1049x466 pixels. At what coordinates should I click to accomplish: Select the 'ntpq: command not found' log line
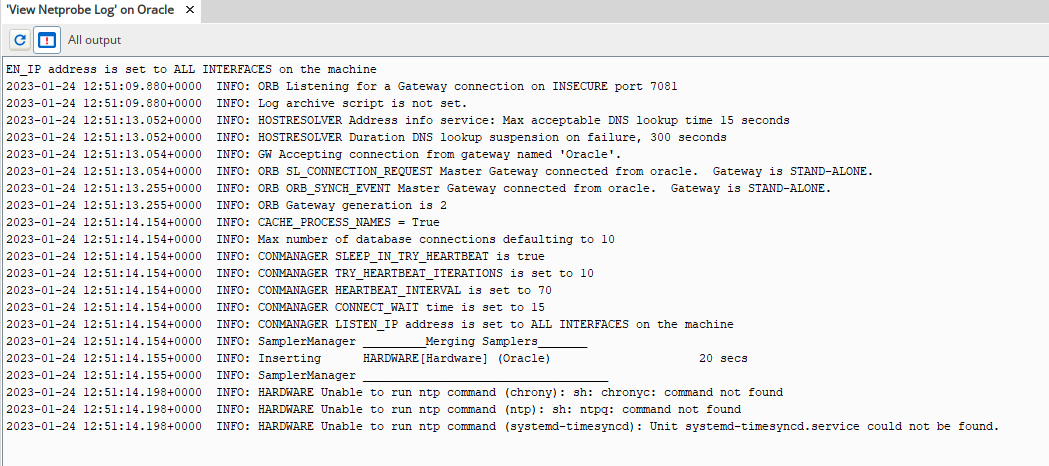click(x=373, y=409)
